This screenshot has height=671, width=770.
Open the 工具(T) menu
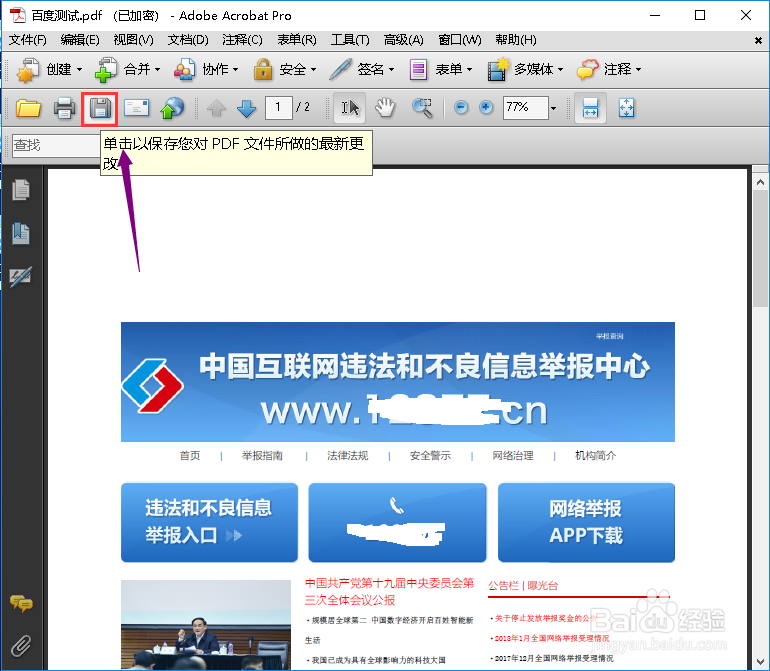pyautogui.click(x=350, y=40)
